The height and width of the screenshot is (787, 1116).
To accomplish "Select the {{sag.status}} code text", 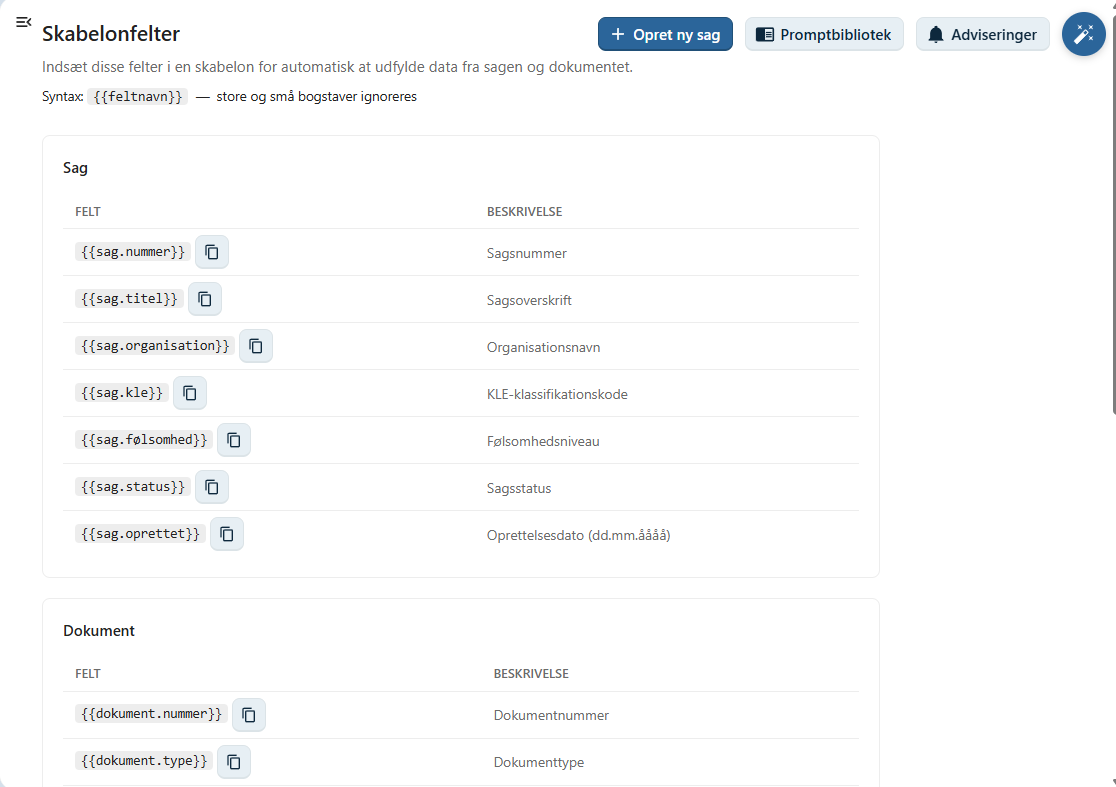I will click(132, 487).
